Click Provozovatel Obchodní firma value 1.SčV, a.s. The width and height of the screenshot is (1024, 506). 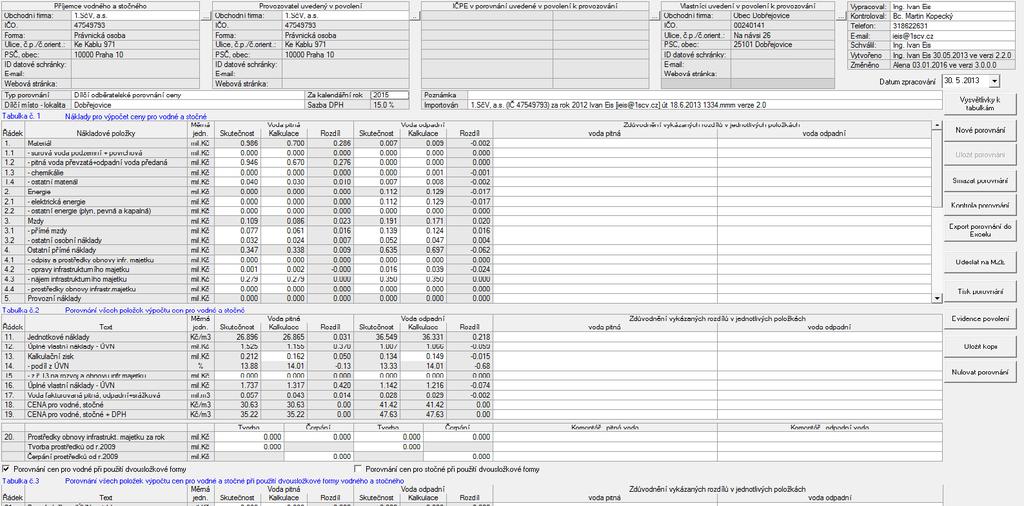pyautogui.click(x=345, y=16)
